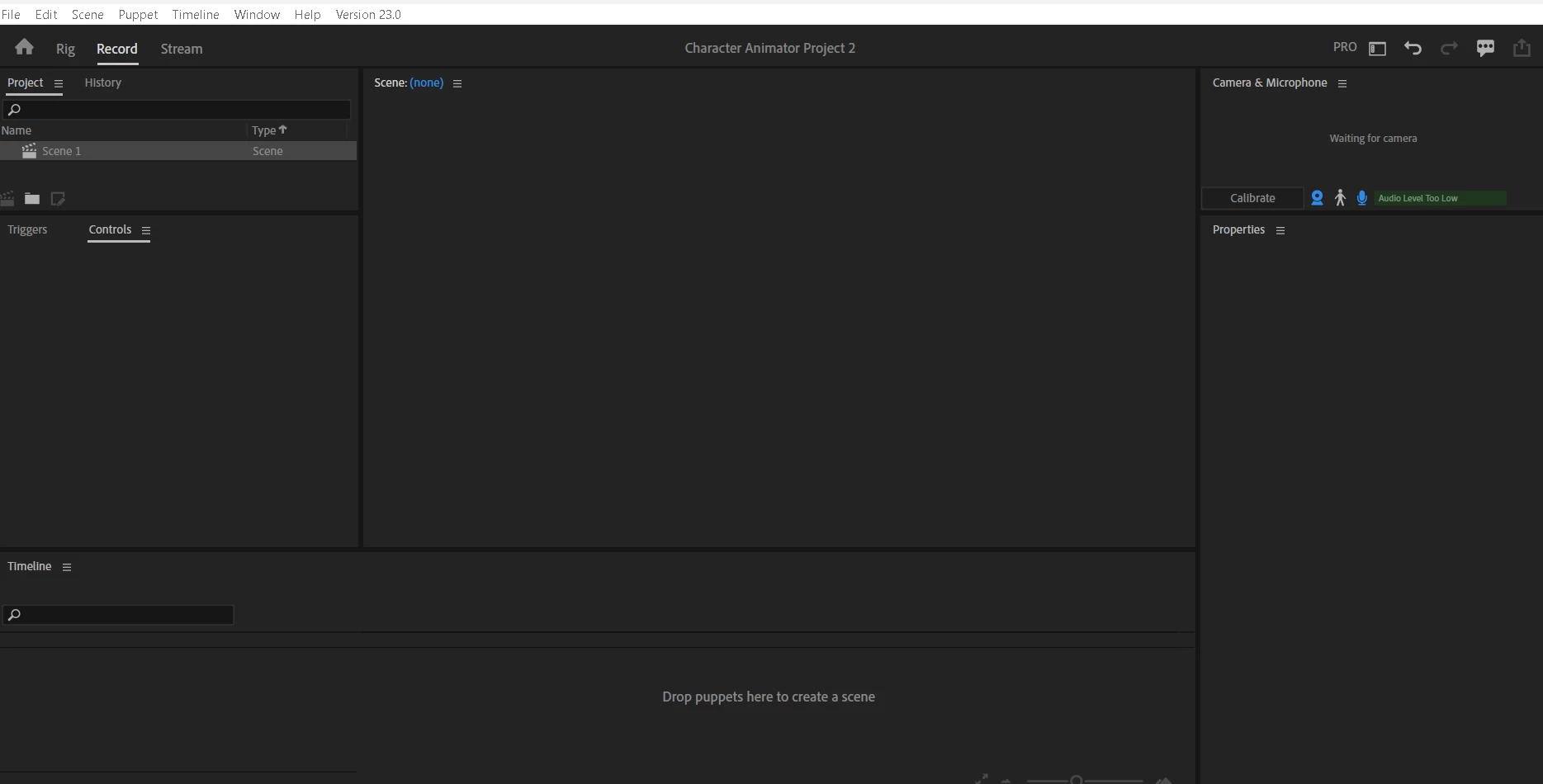Click the Scene (none) link

click(x=427, y=83)
